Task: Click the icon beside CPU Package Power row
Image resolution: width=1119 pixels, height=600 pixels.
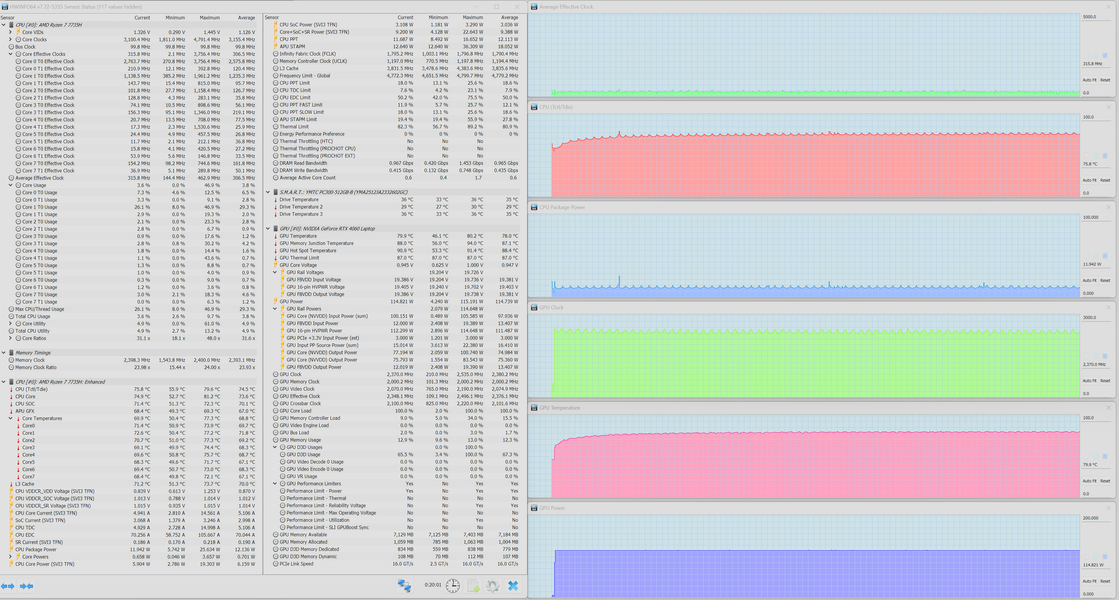Action: (11, 549)
